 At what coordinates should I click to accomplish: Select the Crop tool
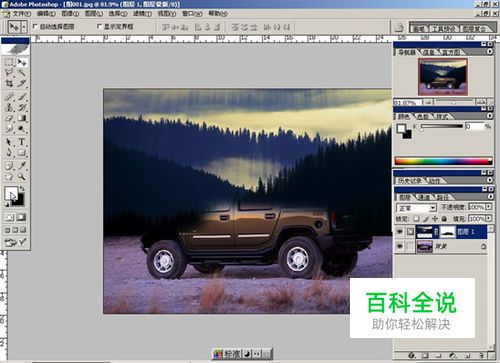9,83
